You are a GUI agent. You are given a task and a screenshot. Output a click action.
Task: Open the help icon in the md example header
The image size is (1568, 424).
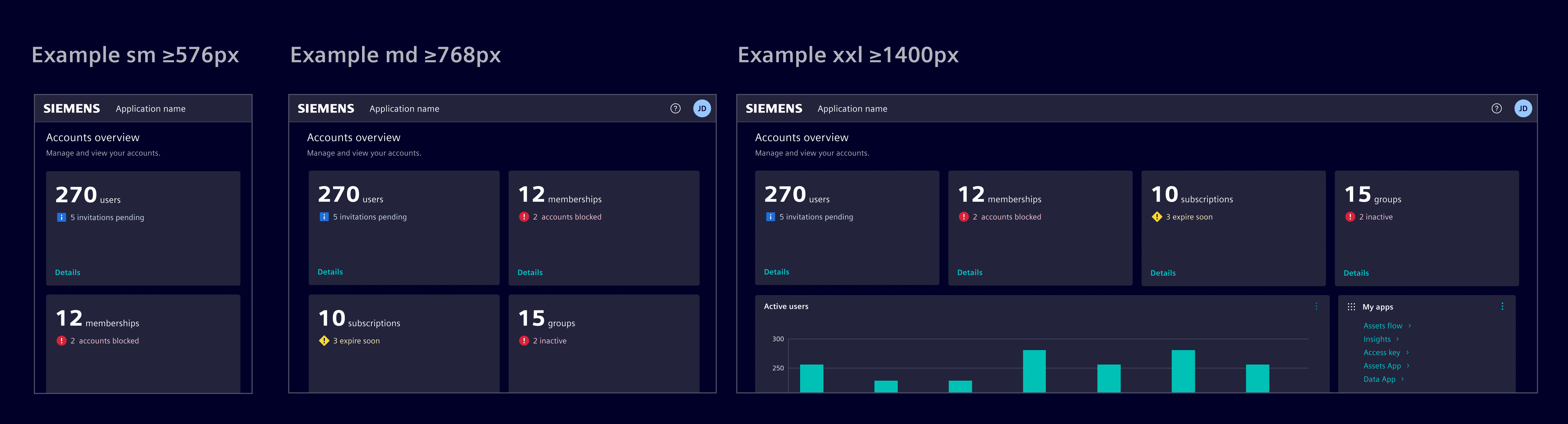click(x=676, y=108)
